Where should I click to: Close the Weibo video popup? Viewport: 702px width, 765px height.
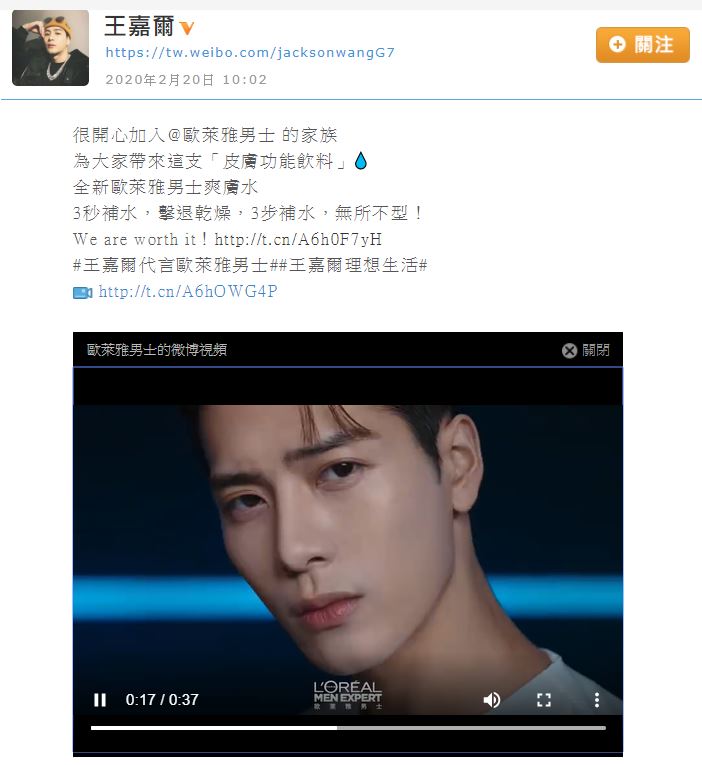(x=585, y=350)
